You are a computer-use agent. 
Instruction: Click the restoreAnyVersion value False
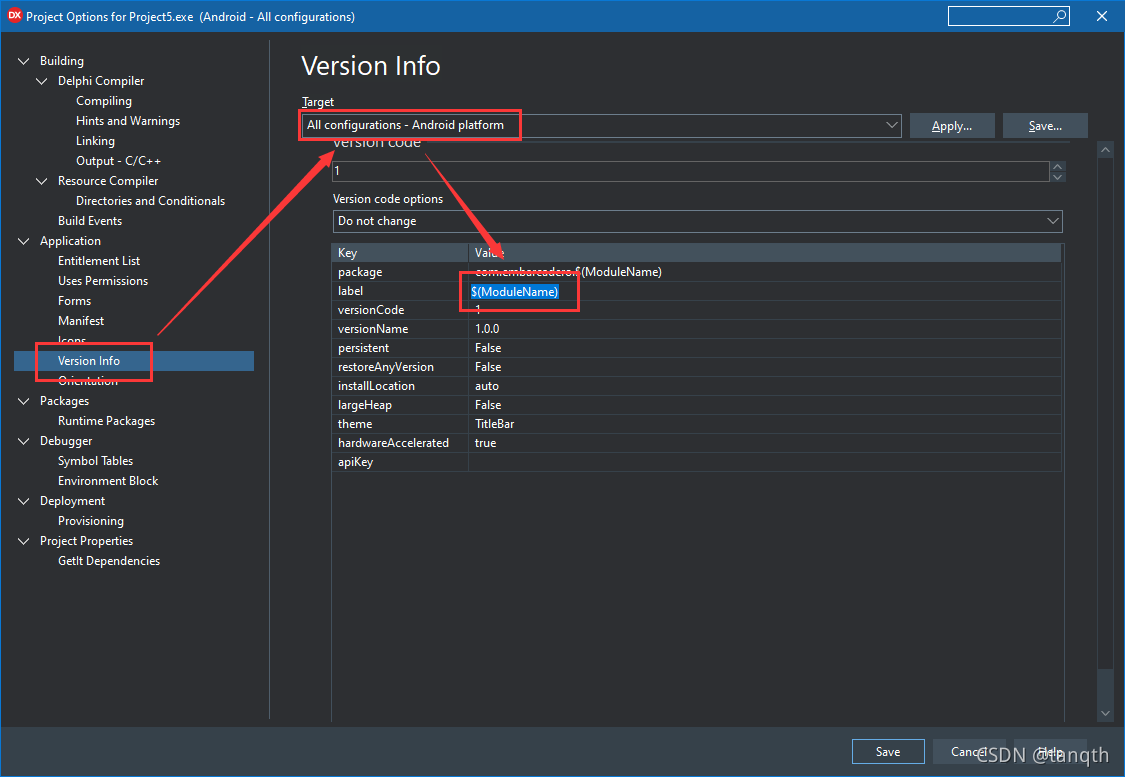click(x=765, y=367)
